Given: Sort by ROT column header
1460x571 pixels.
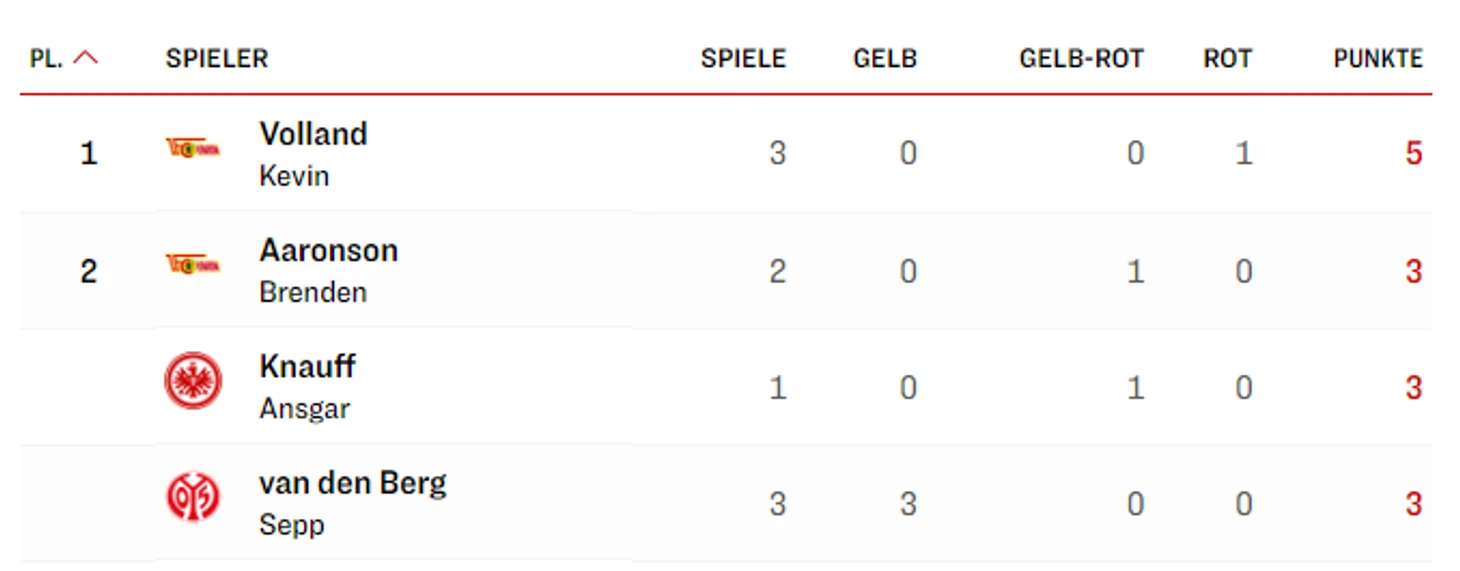Looking at the screenshot, I should 1227,59.
